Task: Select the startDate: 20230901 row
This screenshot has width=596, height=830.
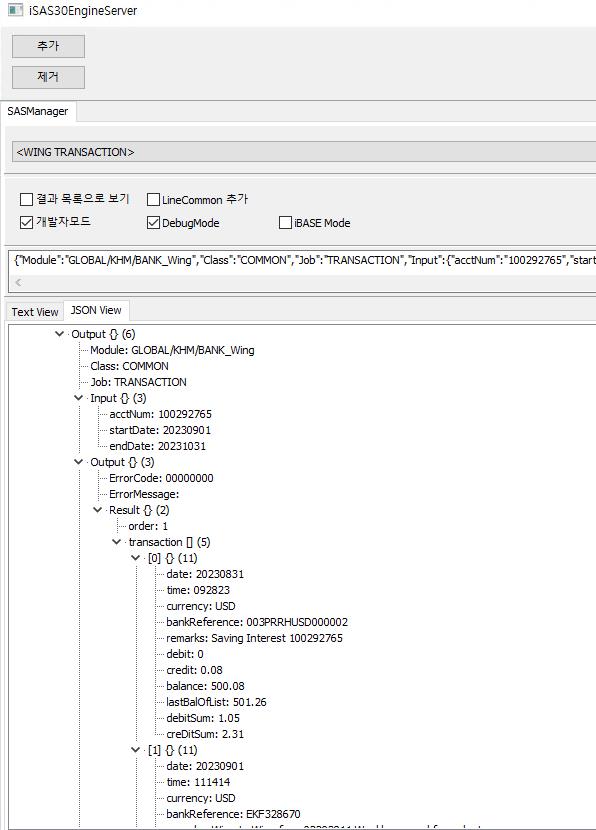Action: pos(160,430)
